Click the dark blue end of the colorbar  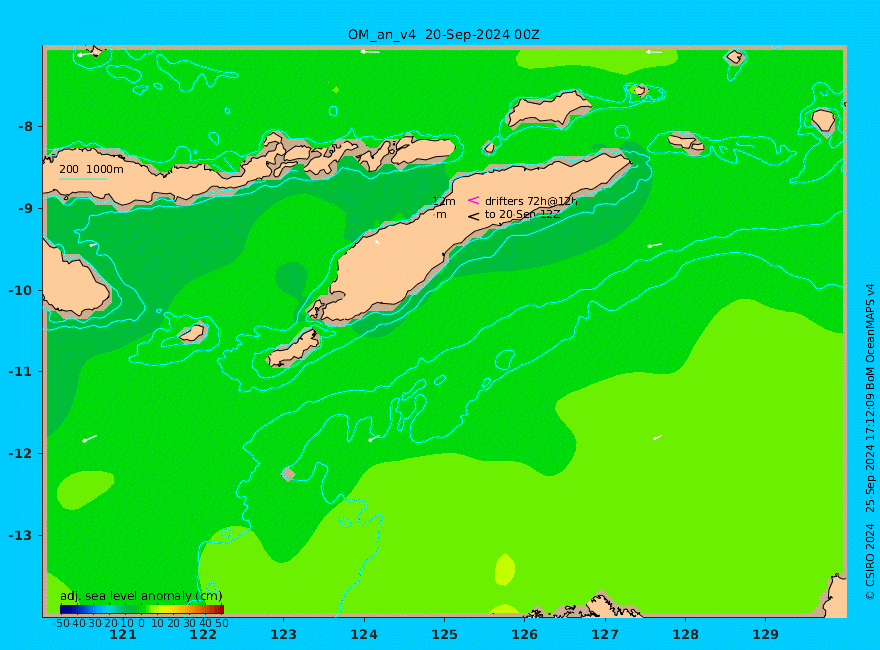pos(63,610)
